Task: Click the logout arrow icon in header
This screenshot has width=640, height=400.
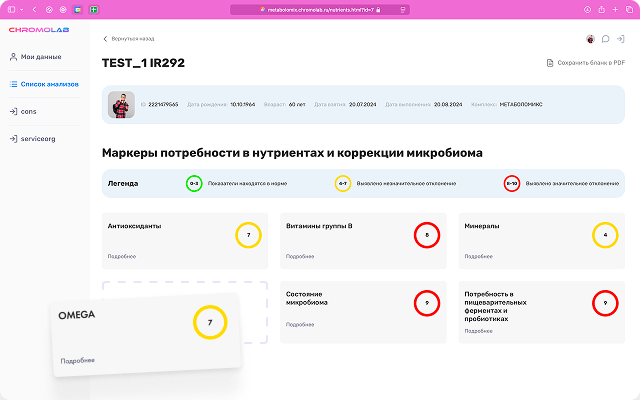Action: click(621, 39)
